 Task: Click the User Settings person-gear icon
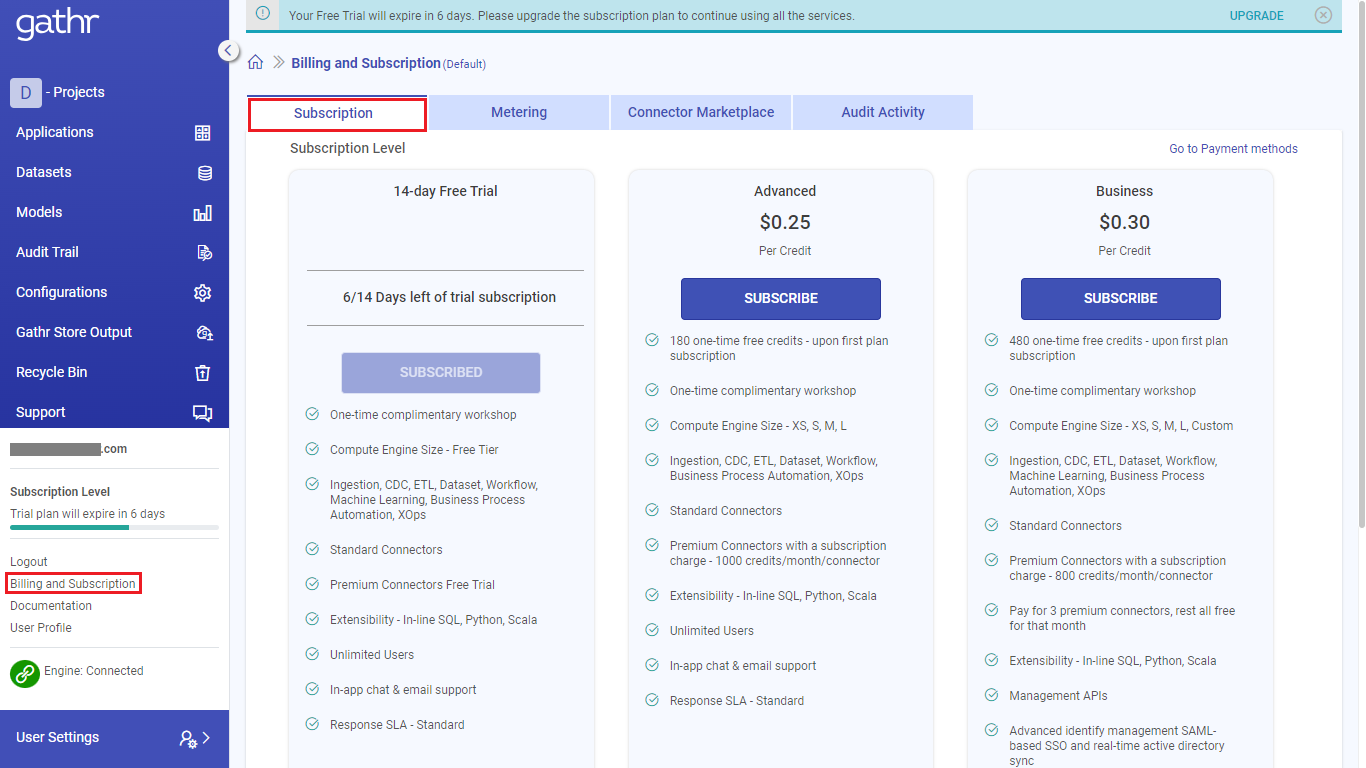[188, 739]
